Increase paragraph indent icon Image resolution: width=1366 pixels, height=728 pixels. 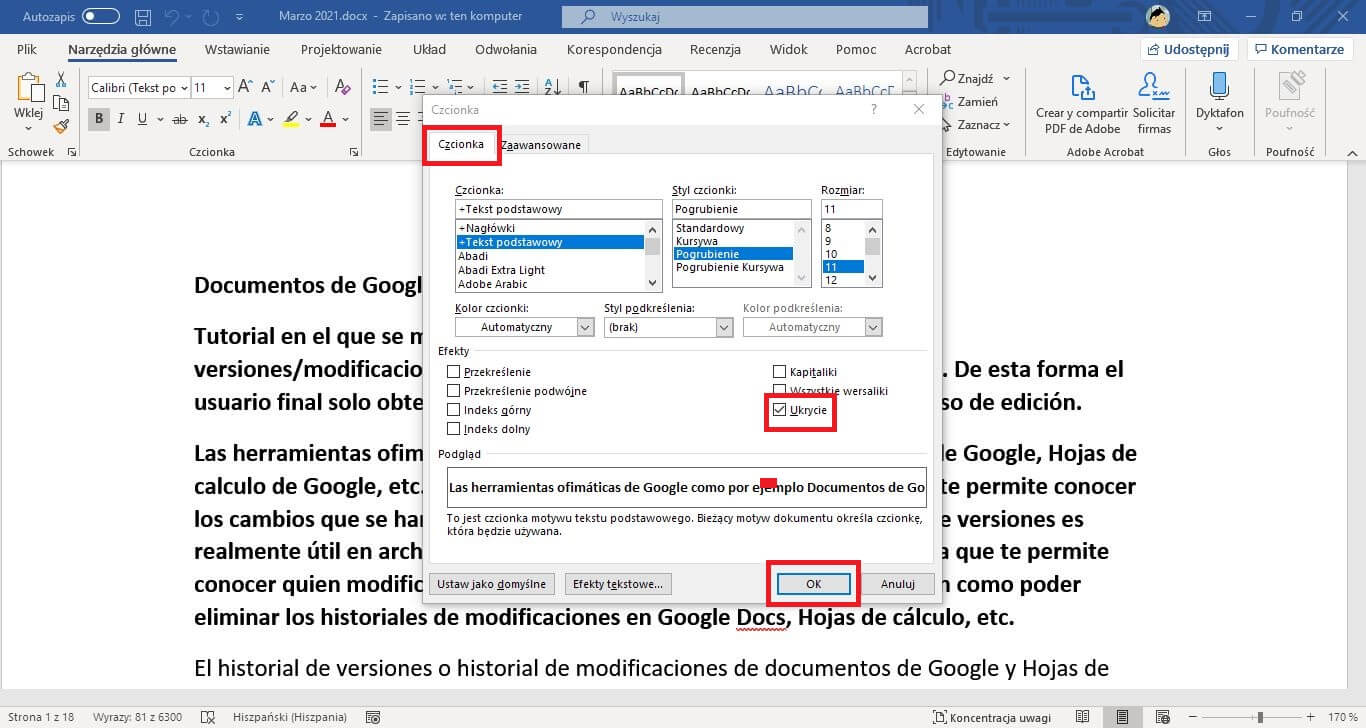(x=523, y=88)
